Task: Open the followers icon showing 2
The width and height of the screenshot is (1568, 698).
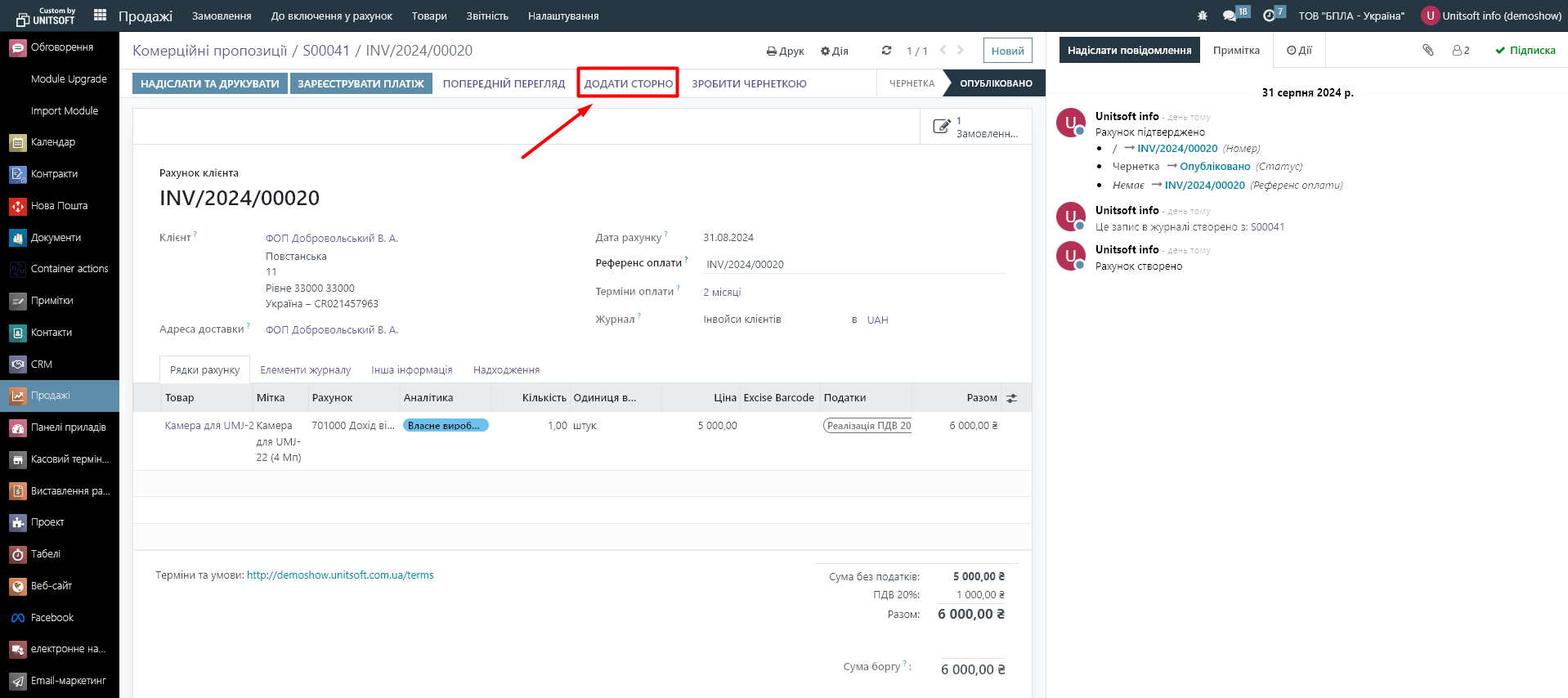Action: tap(1460, 50)
